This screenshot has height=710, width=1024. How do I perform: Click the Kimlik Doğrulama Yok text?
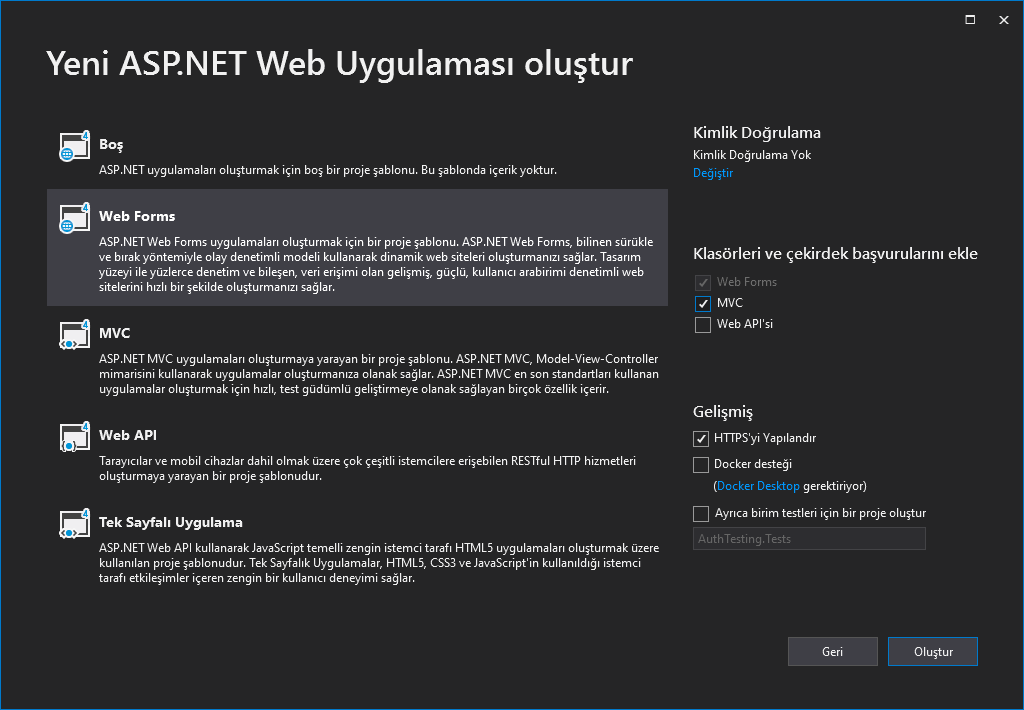(x=752, y=155)
